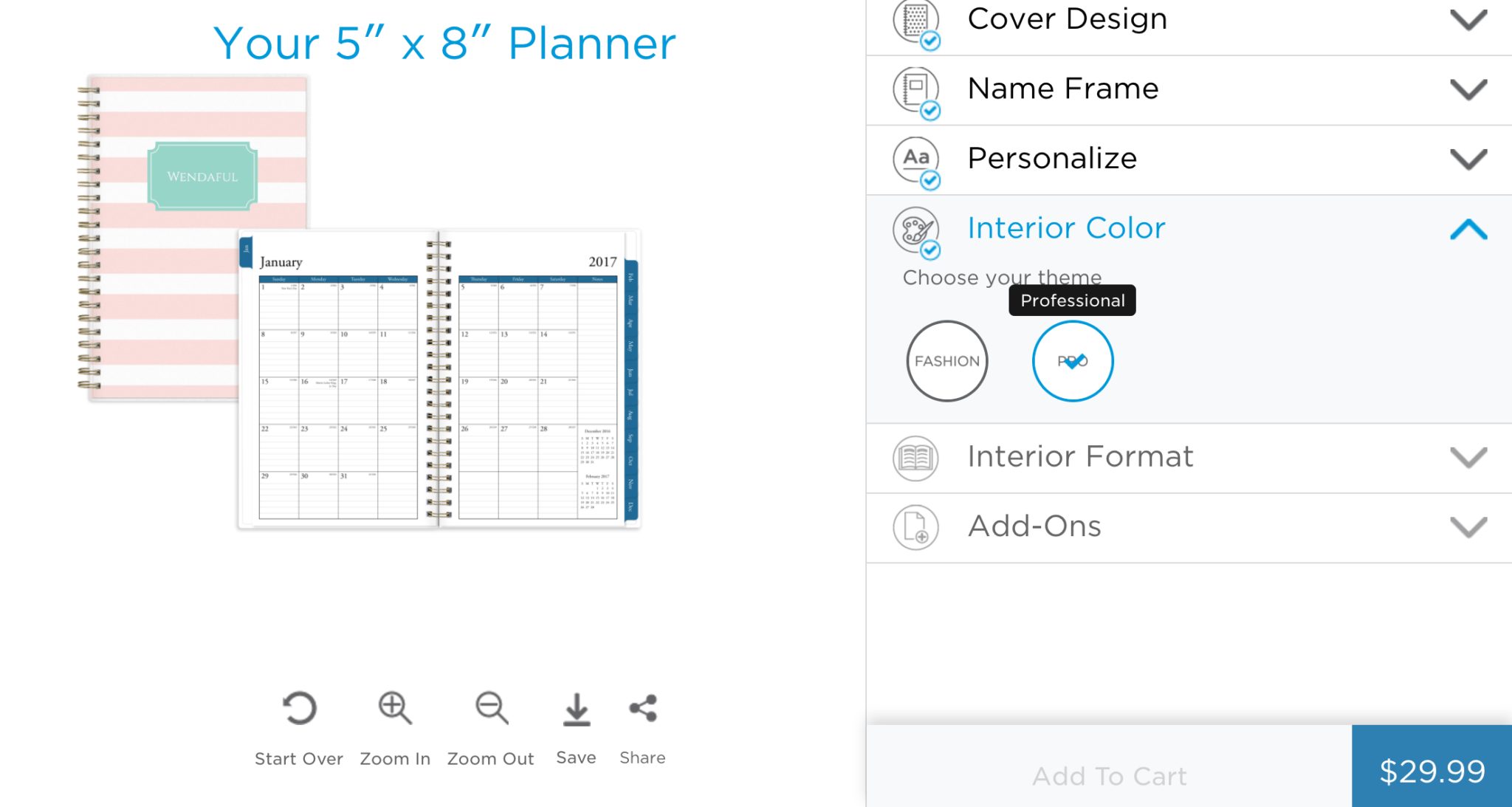
Task: Click the Share icon
Action: (643, 708)
